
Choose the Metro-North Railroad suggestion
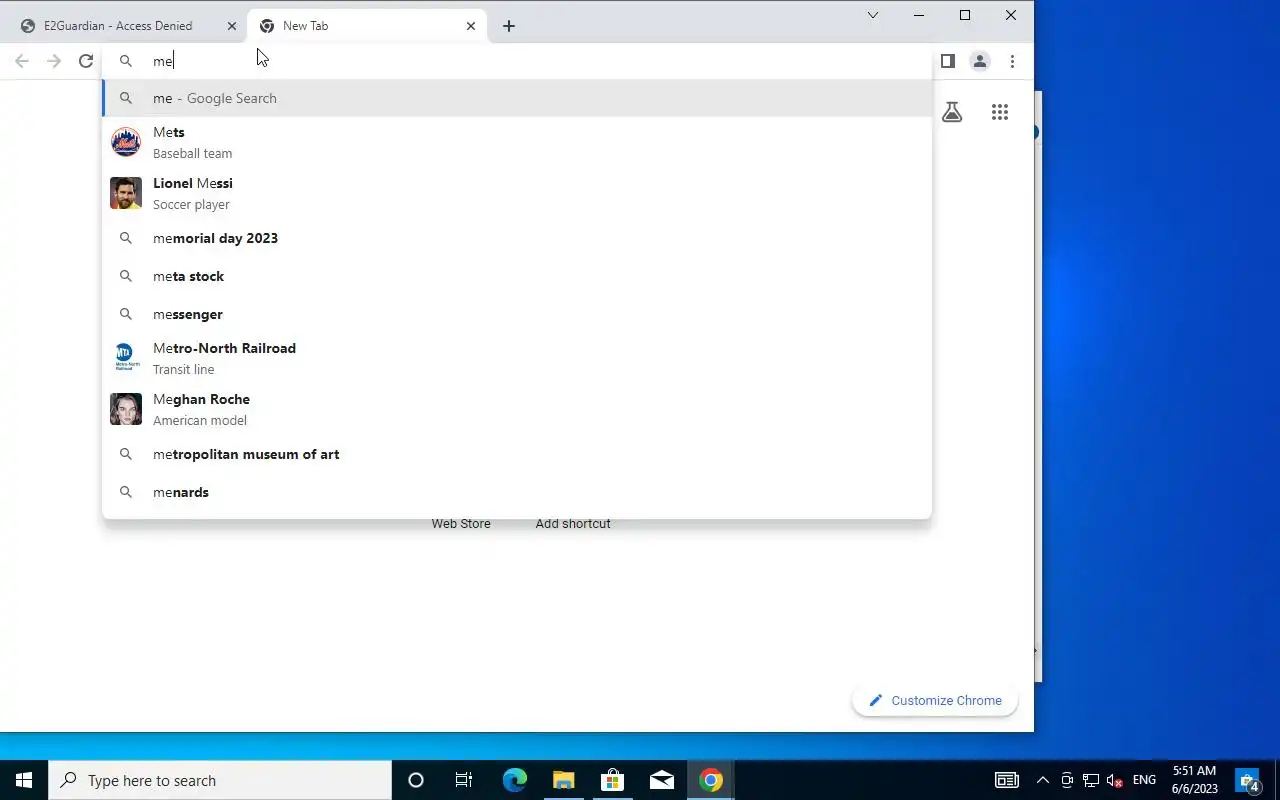[x=517, y=358]
